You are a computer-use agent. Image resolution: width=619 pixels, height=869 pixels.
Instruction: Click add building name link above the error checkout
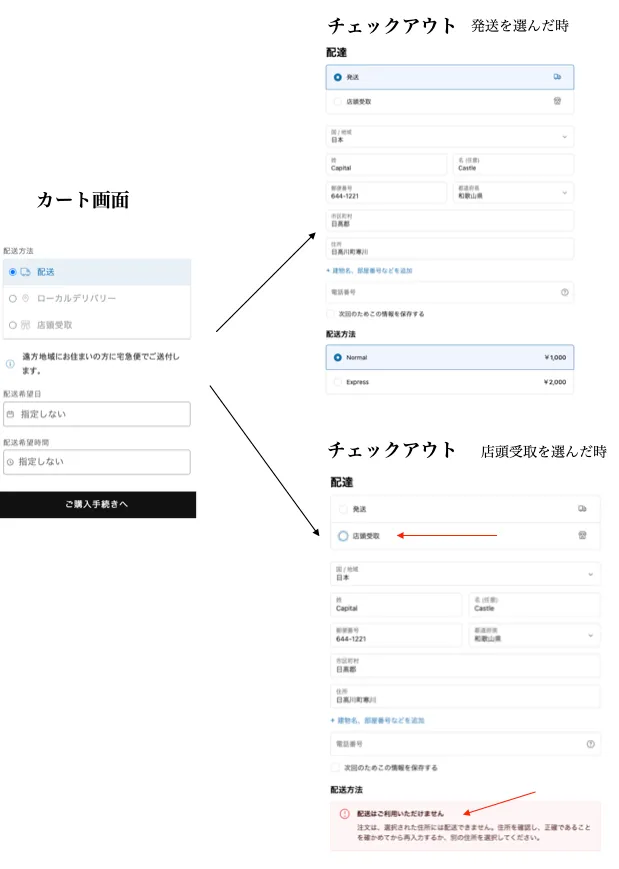tap(378, 720)
